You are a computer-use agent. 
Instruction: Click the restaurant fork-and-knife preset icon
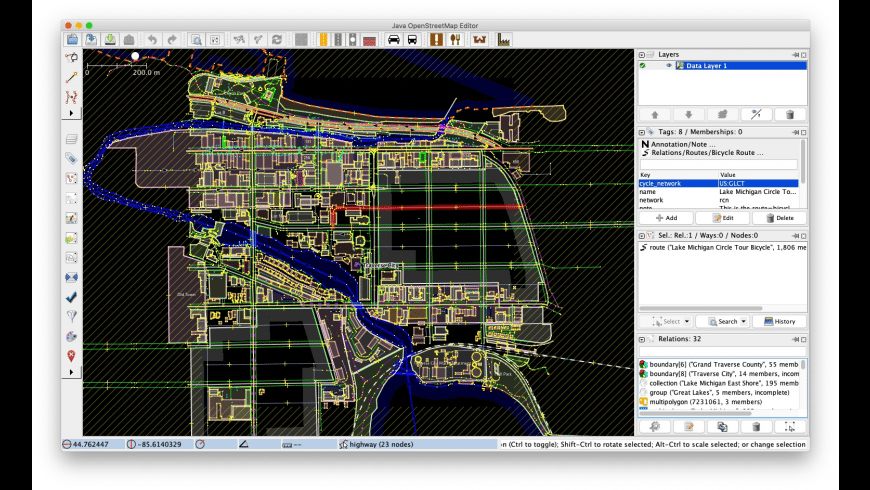point(455,40)
